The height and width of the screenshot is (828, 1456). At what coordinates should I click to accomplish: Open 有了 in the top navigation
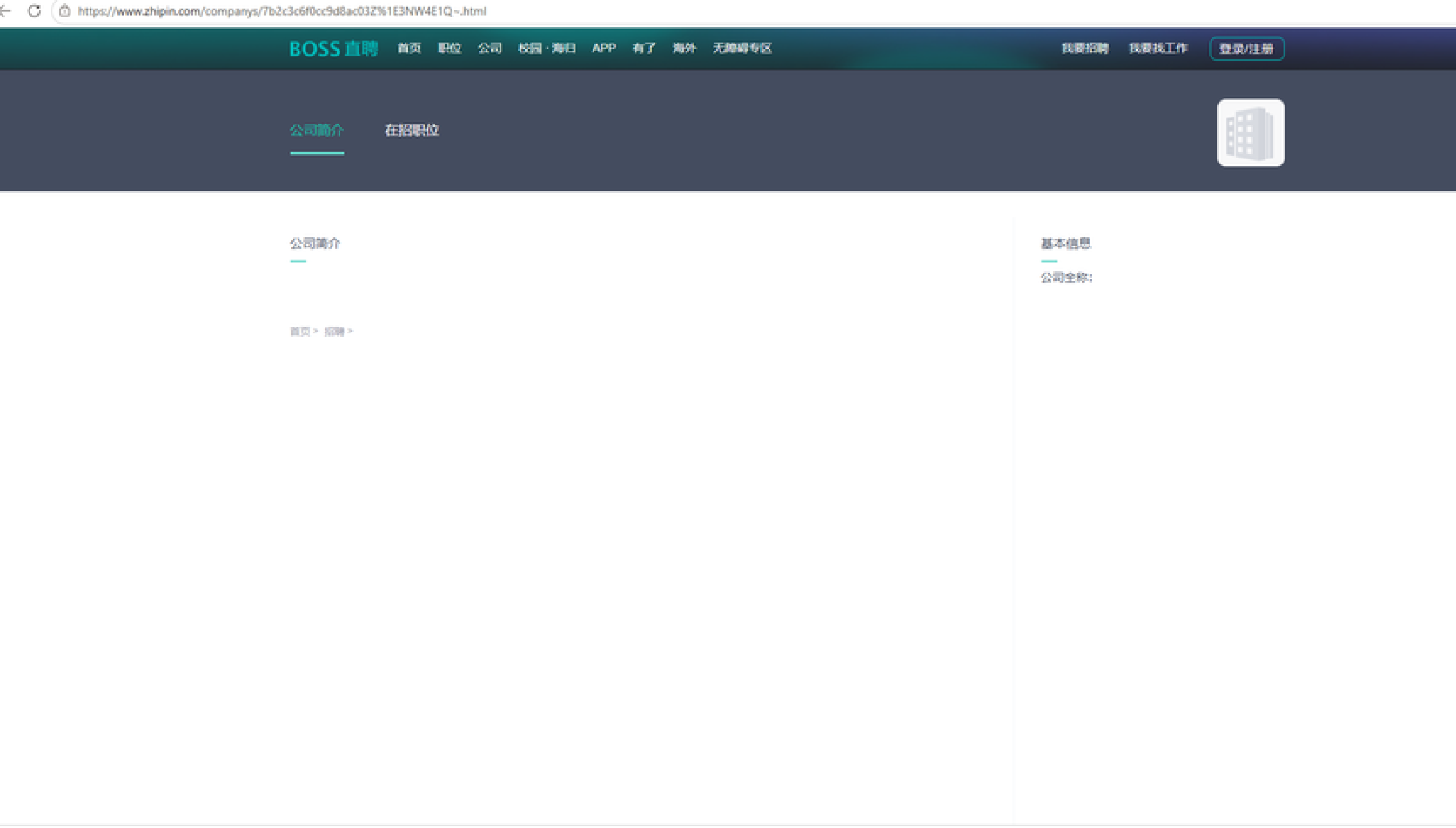(644, 48)
